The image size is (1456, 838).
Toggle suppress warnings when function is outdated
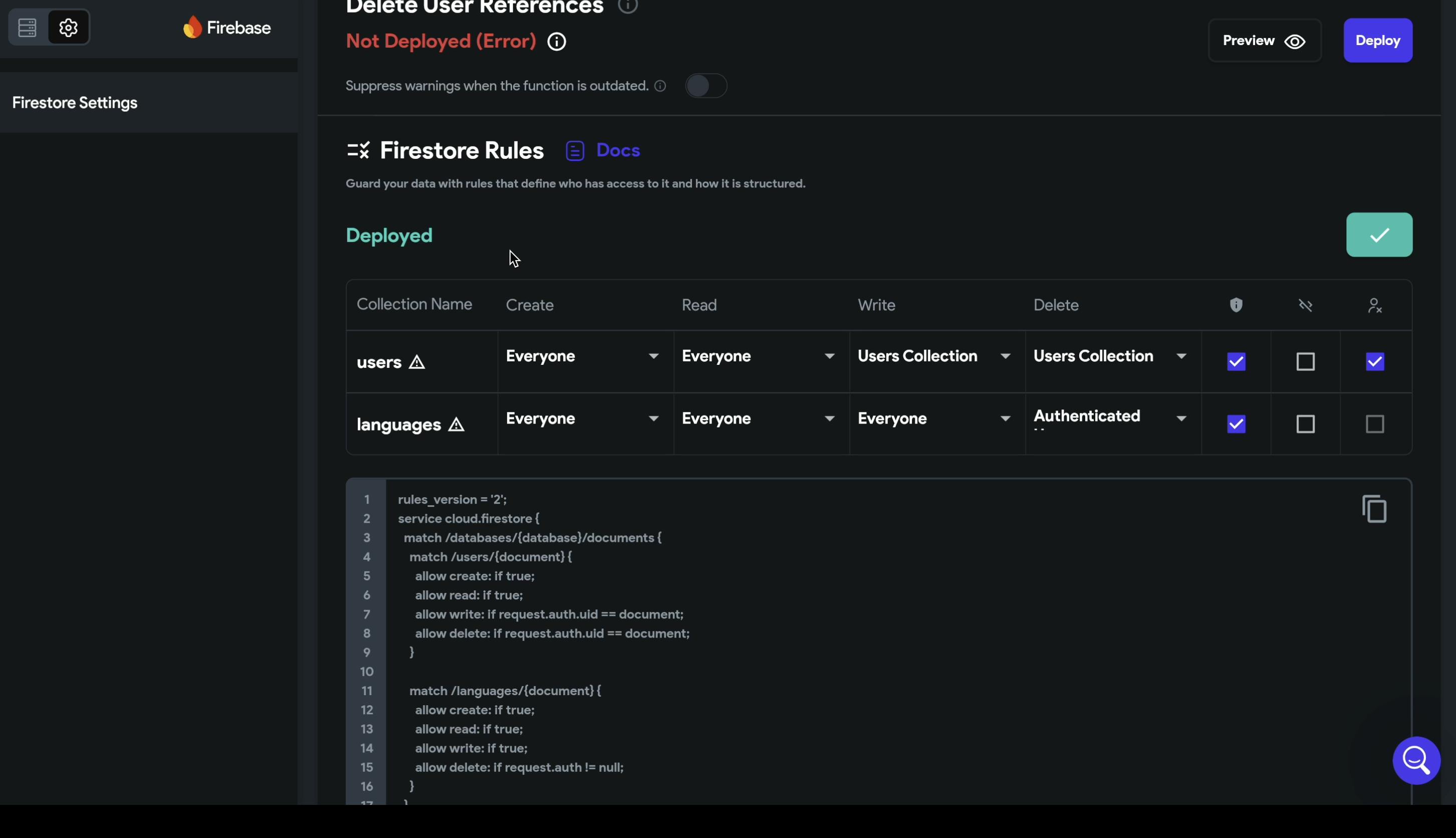[x=706, y=86]
